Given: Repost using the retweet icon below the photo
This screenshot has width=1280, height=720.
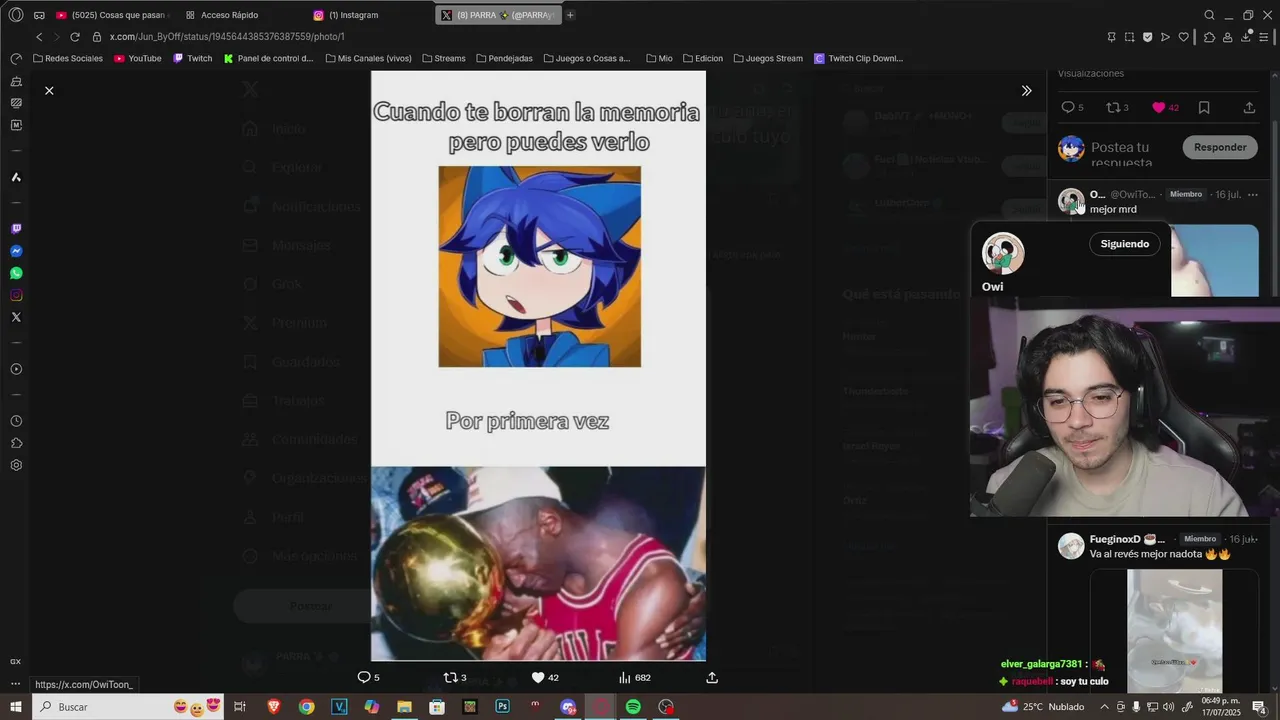Looking at the screenshot, I should tap(450, 677).
